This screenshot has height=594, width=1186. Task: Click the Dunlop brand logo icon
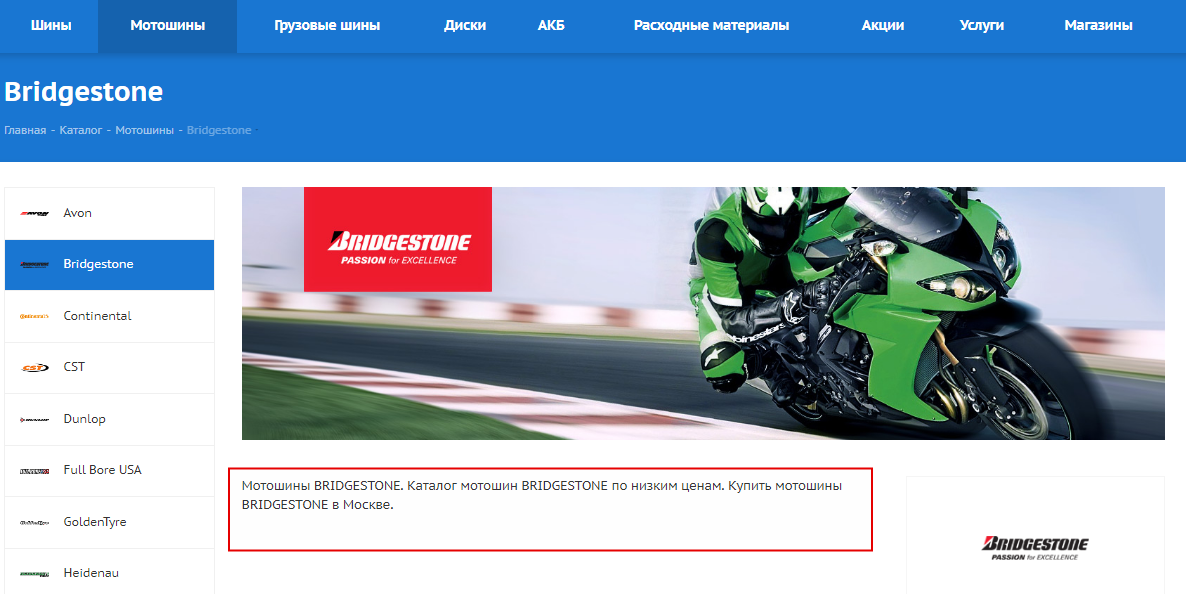pos(34,419)
